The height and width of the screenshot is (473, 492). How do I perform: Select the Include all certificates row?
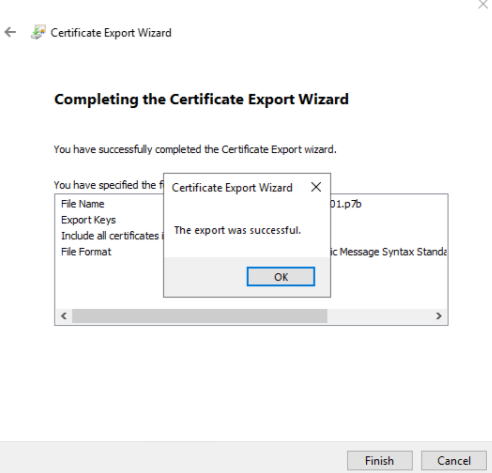pos(251,236)
